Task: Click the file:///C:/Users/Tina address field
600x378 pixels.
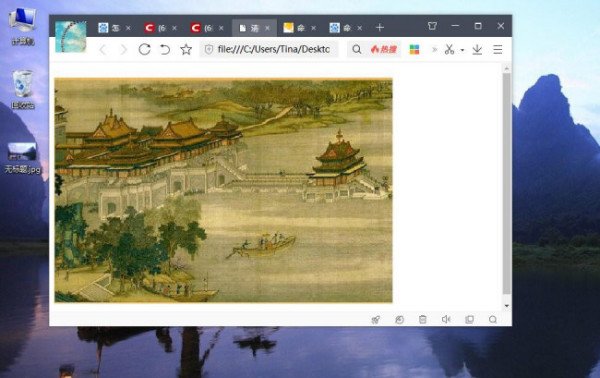Action: (x=269, y=49)
